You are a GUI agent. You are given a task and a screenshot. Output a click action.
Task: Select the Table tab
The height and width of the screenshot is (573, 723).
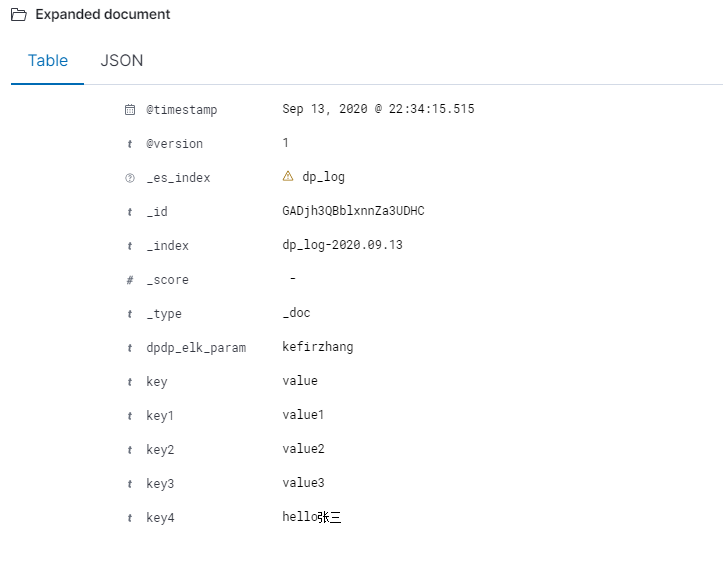[47, 60]
